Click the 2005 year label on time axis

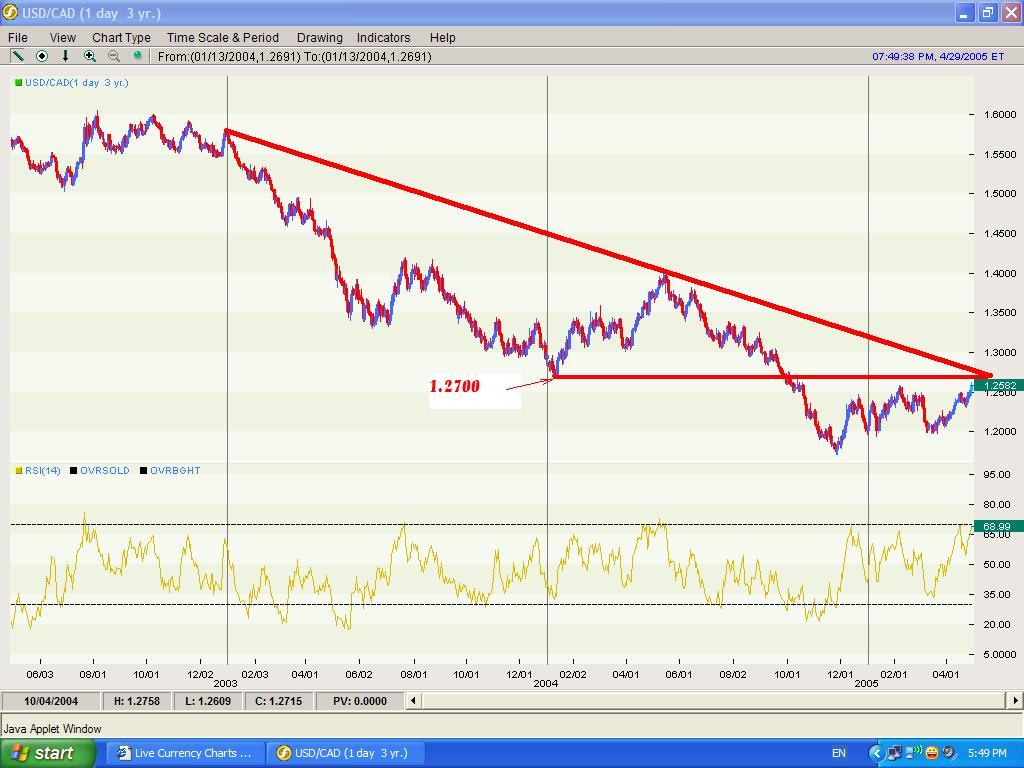(x=867, y=684)
